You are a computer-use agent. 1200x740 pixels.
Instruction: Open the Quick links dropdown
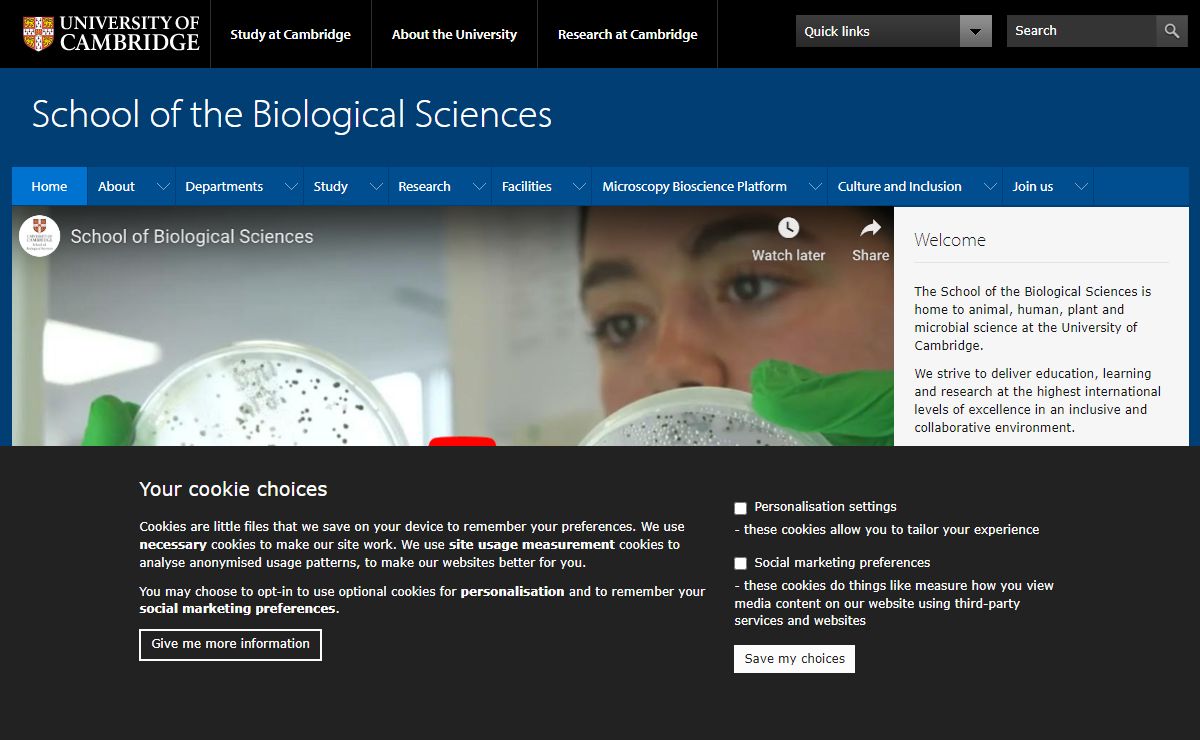pos(894,31)
